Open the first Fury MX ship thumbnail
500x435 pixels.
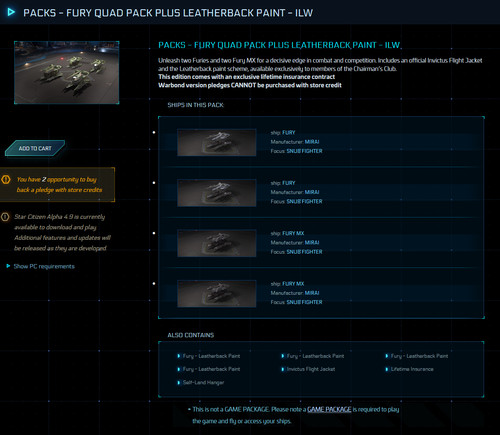tap(217, 243)
